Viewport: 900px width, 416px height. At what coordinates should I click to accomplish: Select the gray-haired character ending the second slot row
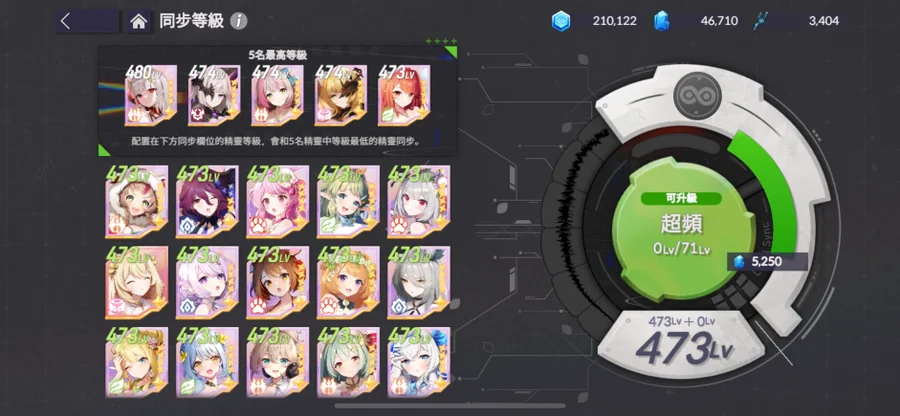(x=419, y=282)
